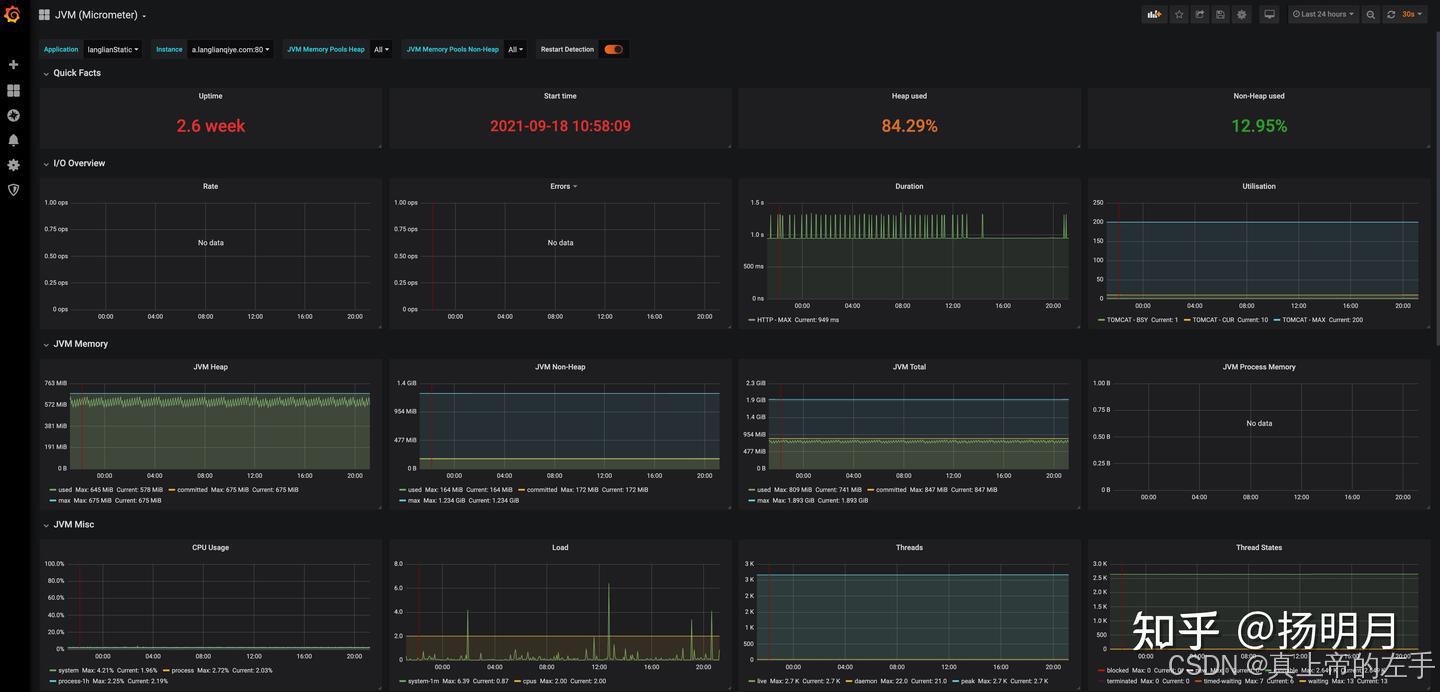The image size is (1440, 692).
Task: Open the Duration panel title menu
Action: (x=909, y=186)
